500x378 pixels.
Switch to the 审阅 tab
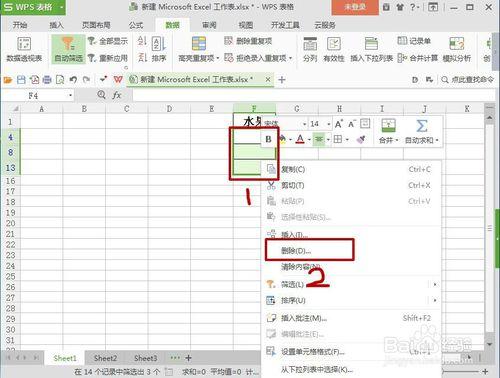click(x=209, y=25)
